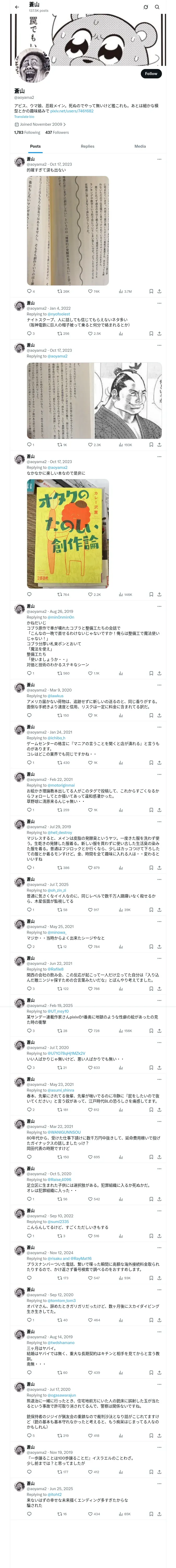The image size is (176, 1568).
Task: Click the back arrow at top
Action: (x=17, y=7)
